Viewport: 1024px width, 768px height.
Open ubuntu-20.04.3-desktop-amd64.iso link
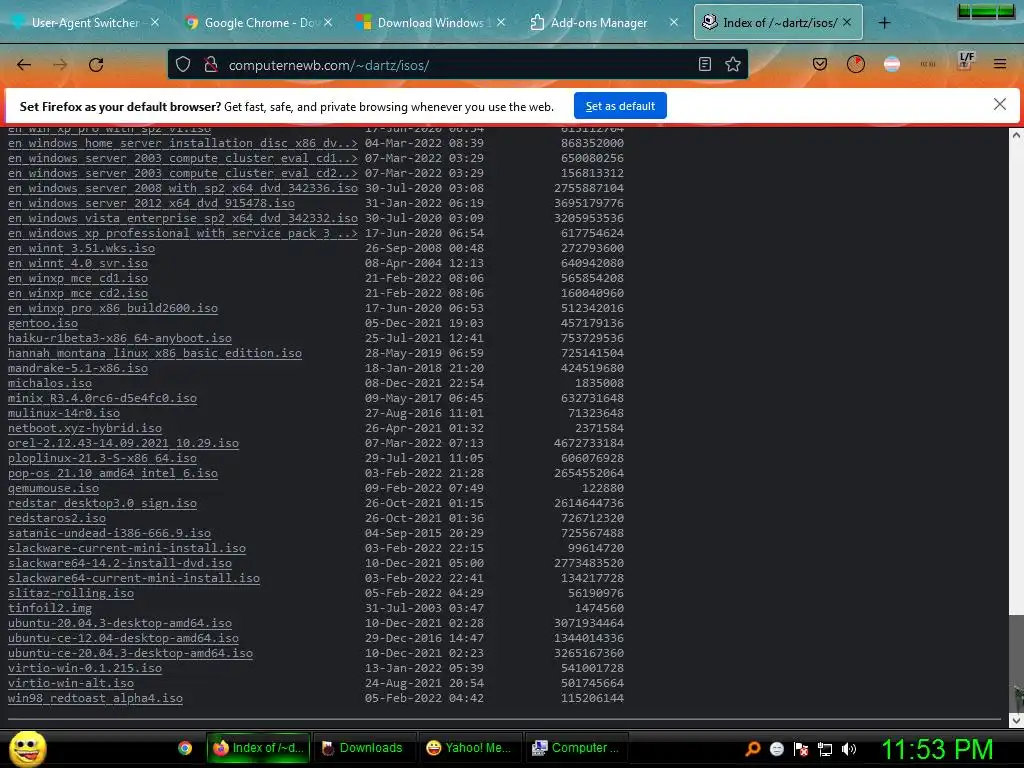[x=120, y=624]
